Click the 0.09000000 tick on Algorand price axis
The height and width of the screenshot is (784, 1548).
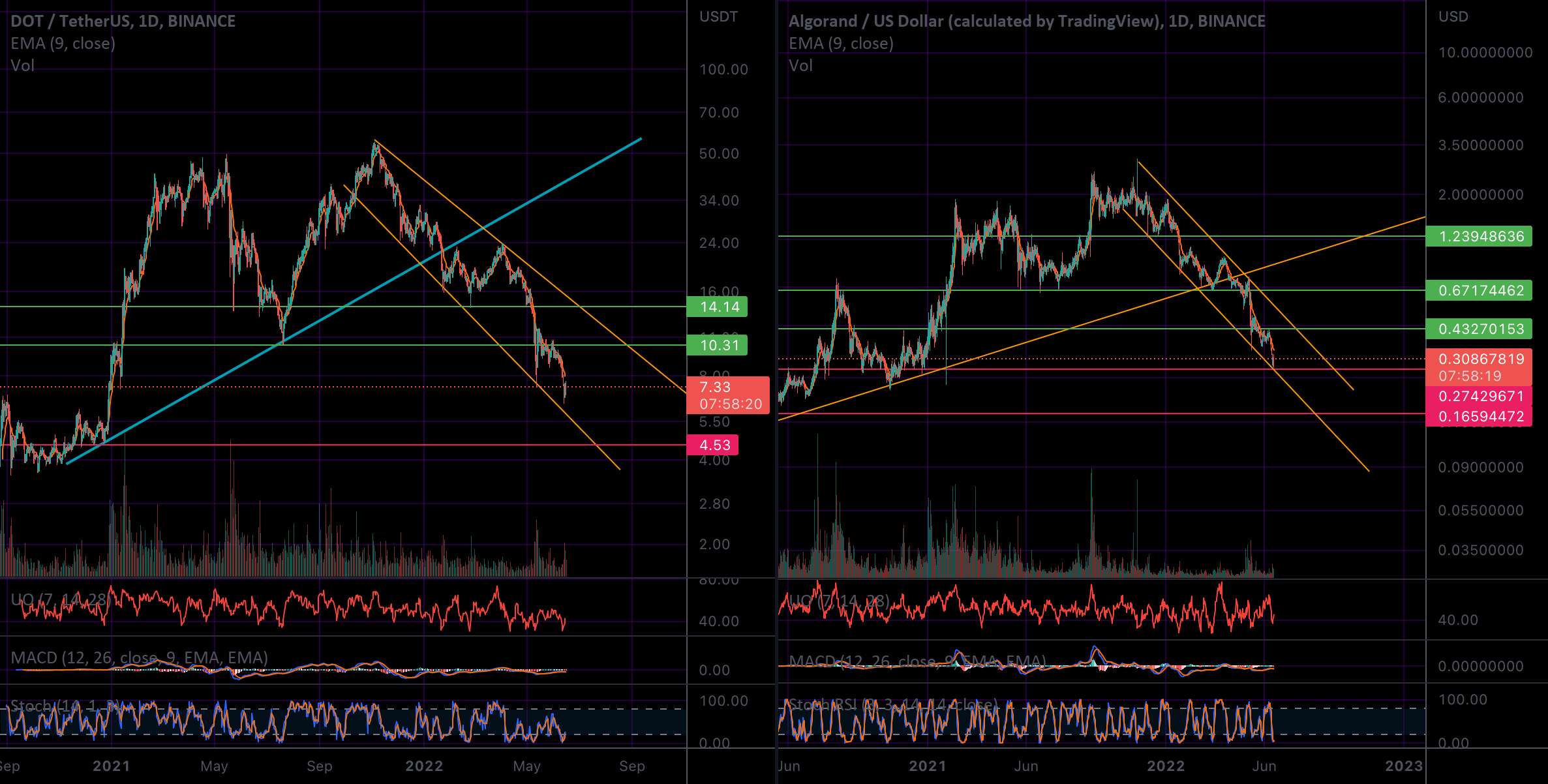(1481, 467)
